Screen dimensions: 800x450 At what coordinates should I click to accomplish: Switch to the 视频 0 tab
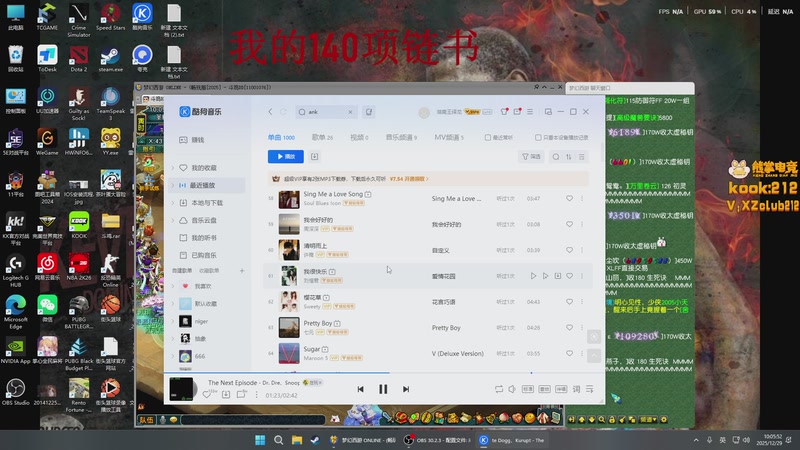coord(359,137)
